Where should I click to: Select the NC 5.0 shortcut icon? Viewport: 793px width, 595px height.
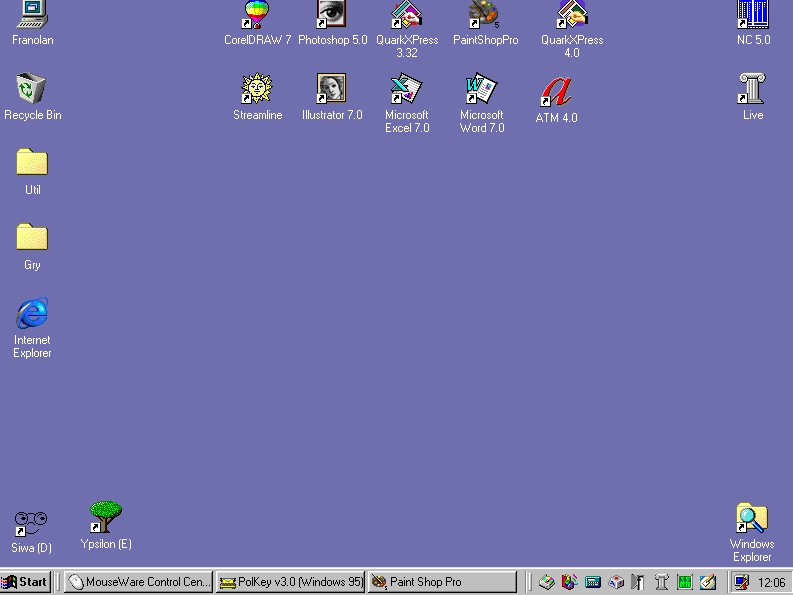752,14
